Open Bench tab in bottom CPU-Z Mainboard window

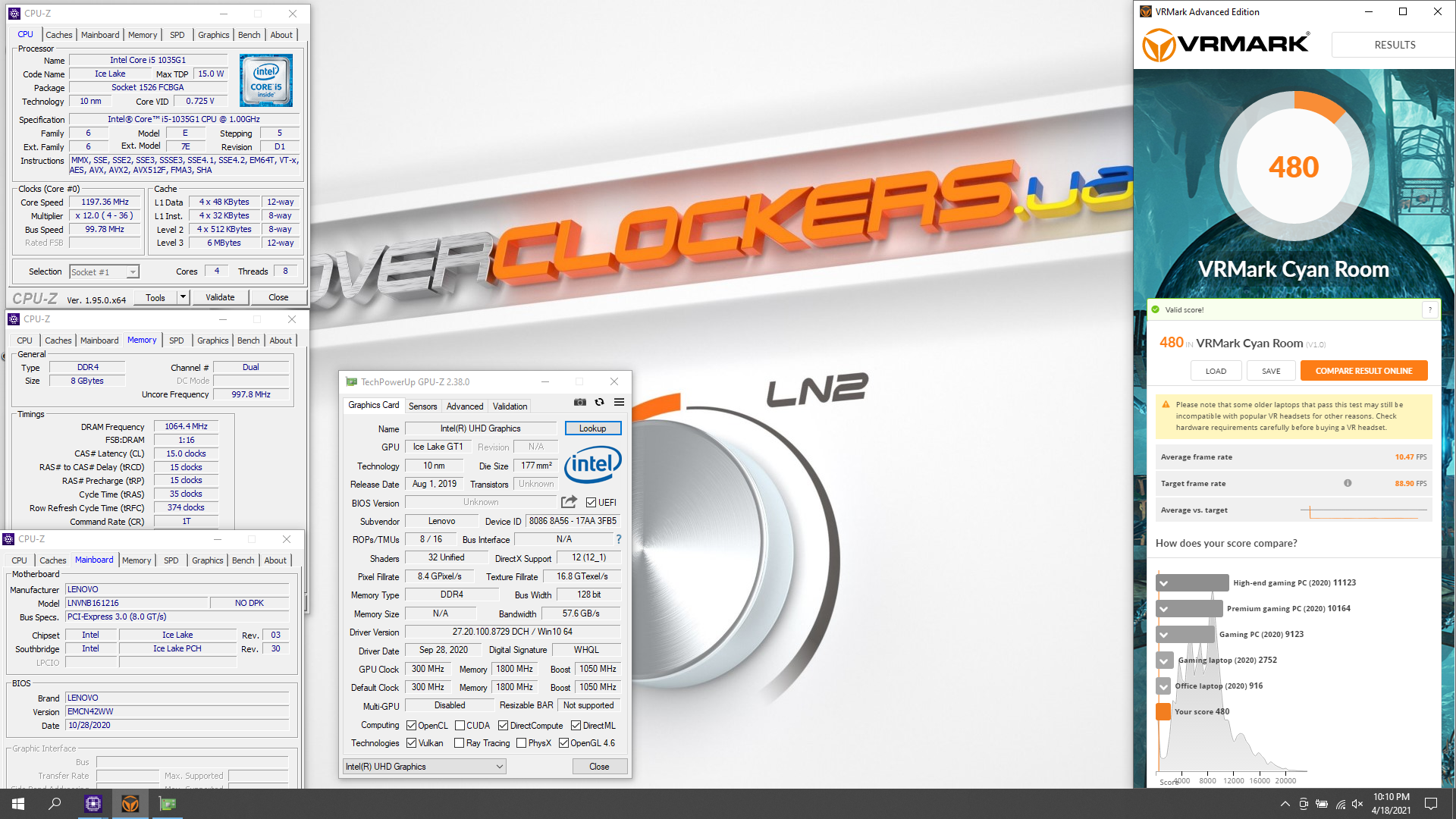[x=243, y=560]
